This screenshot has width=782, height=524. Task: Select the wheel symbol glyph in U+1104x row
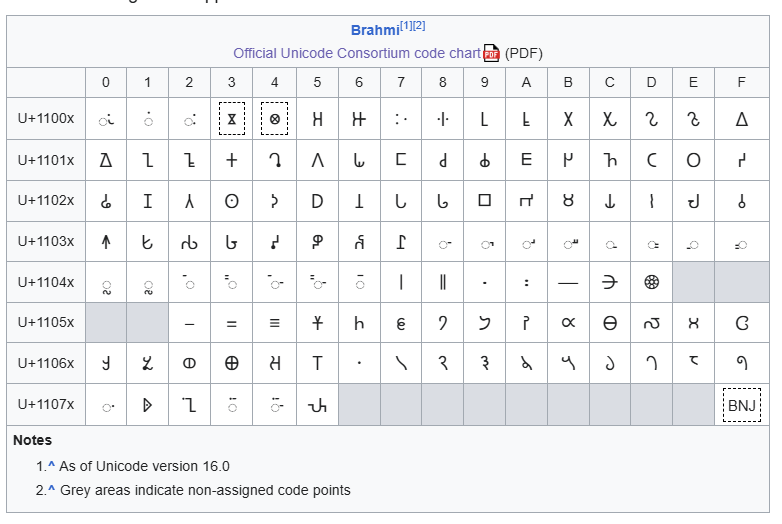pyautogui.click(x=652, y=283)
